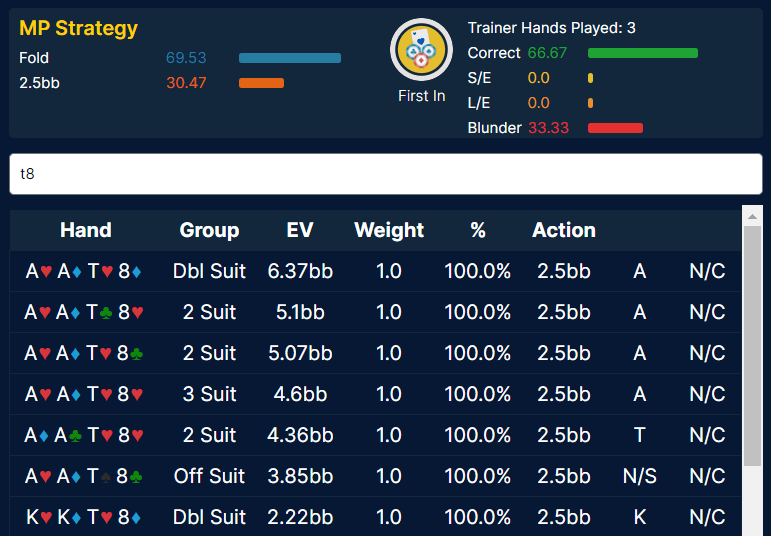This screenshot has width=771, height=536.
Task: Click the Action column header
Action: pyautogui.click(x=564, y=230)
